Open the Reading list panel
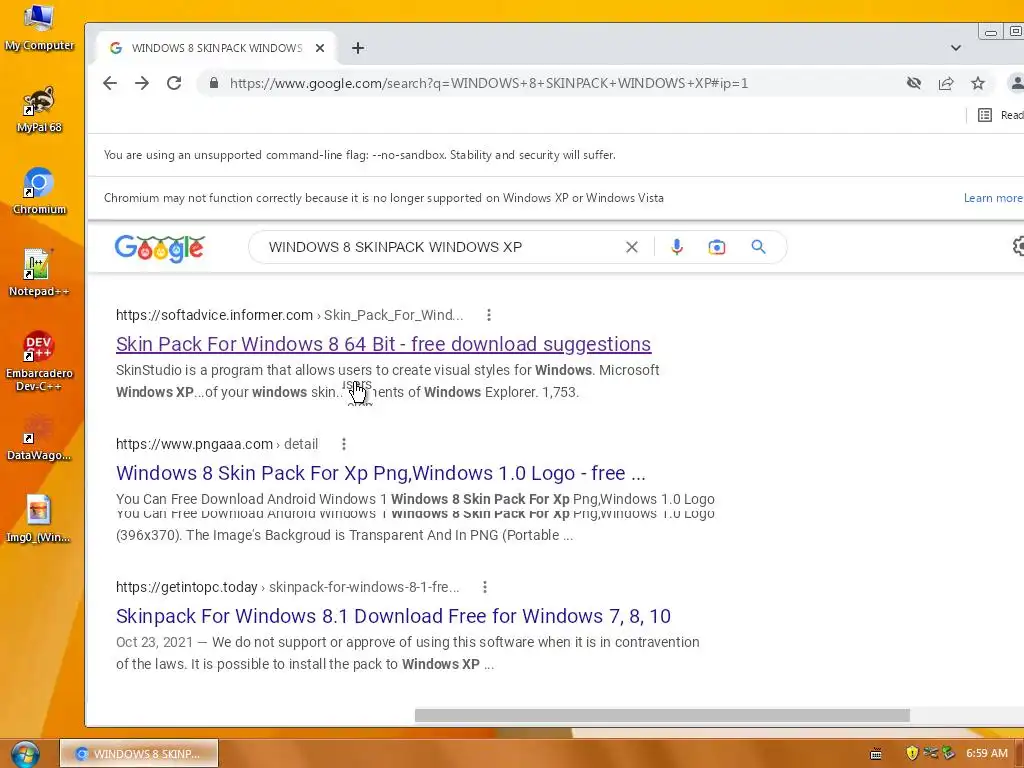This screenshot has width=1024, height=768. [x=1000, y=115]
